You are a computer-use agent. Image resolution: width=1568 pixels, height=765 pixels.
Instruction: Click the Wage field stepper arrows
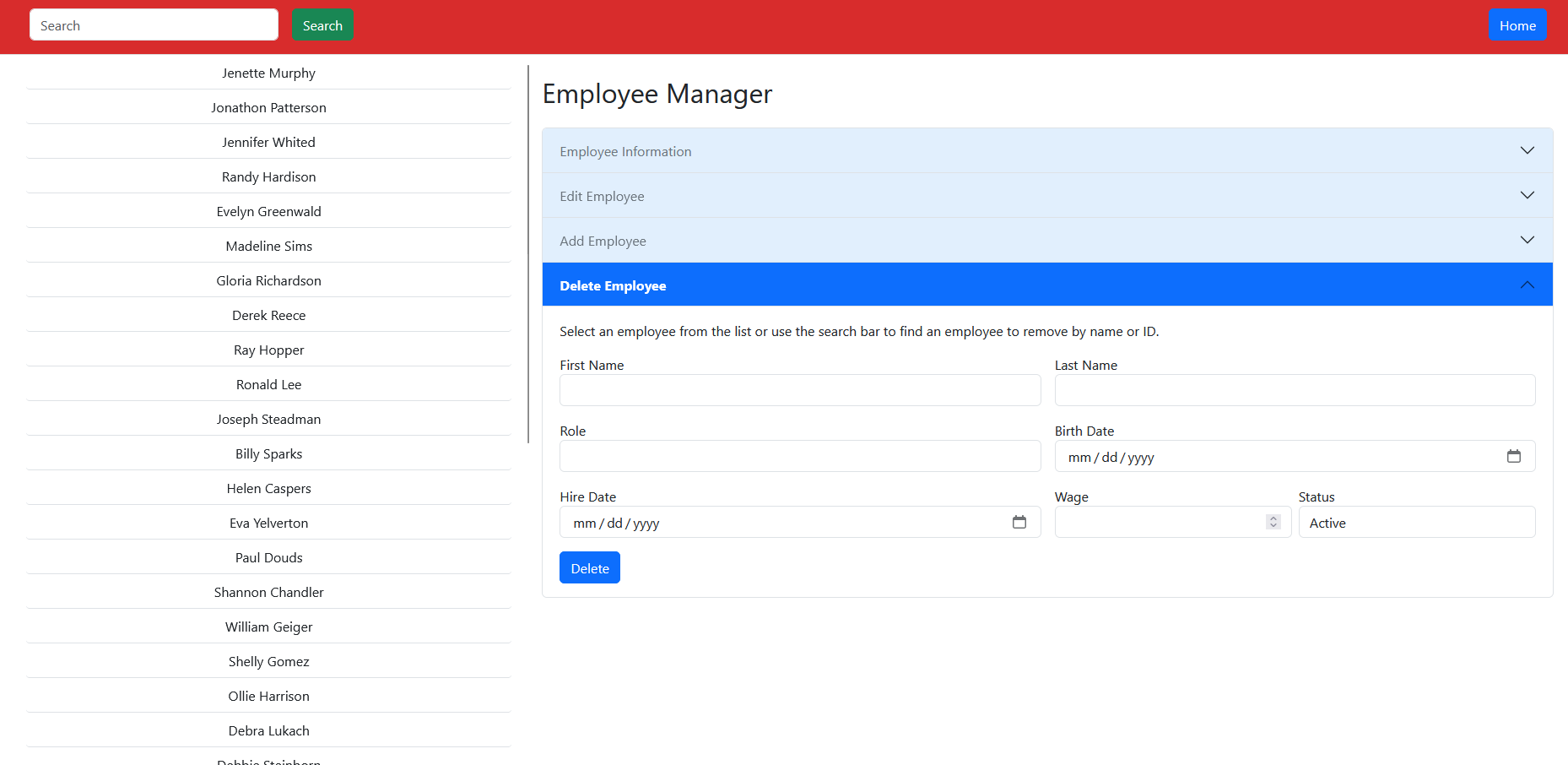tap(1273, 523)
